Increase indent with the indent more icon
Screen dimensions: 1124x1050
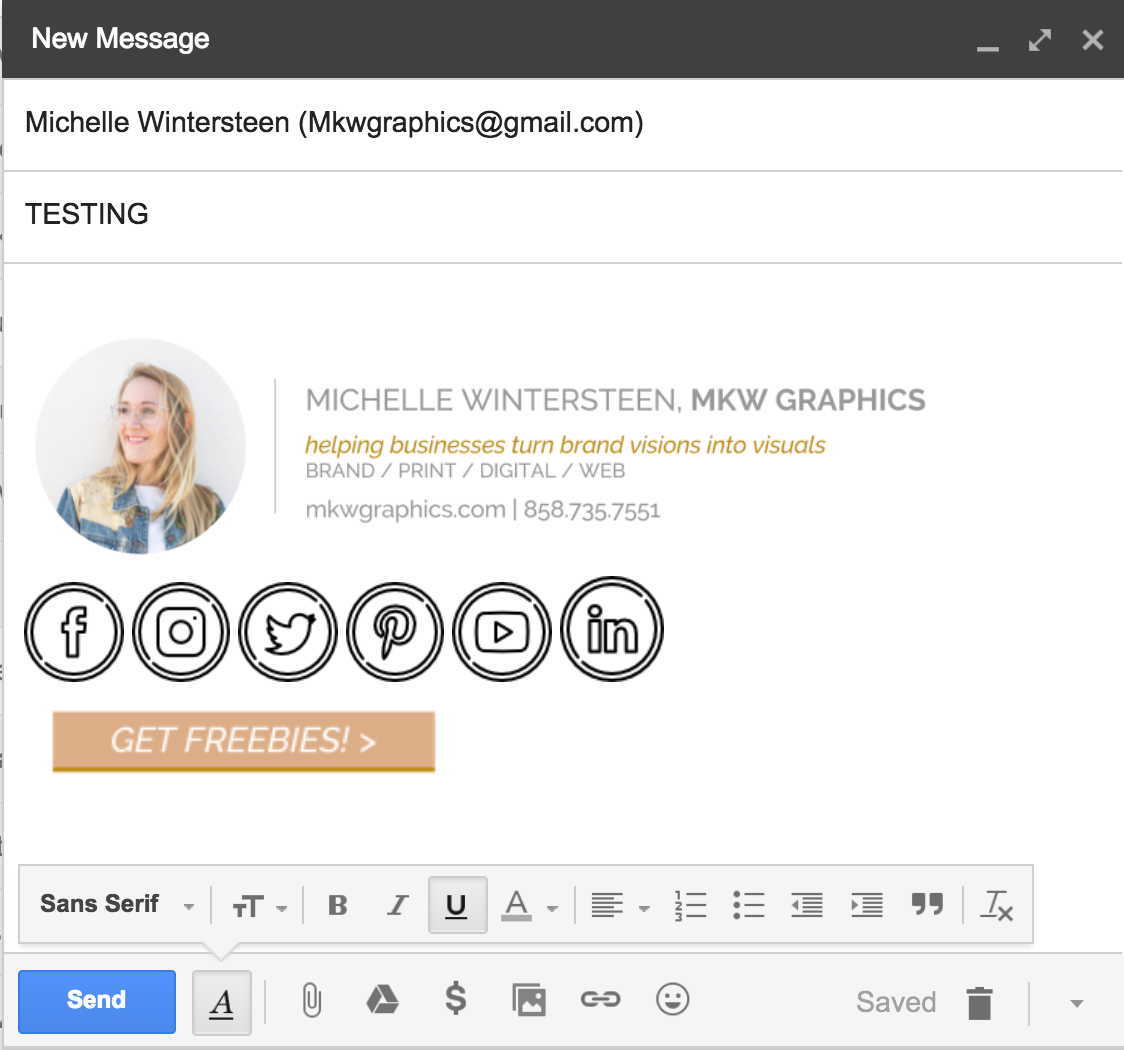(x=867, y=905)
